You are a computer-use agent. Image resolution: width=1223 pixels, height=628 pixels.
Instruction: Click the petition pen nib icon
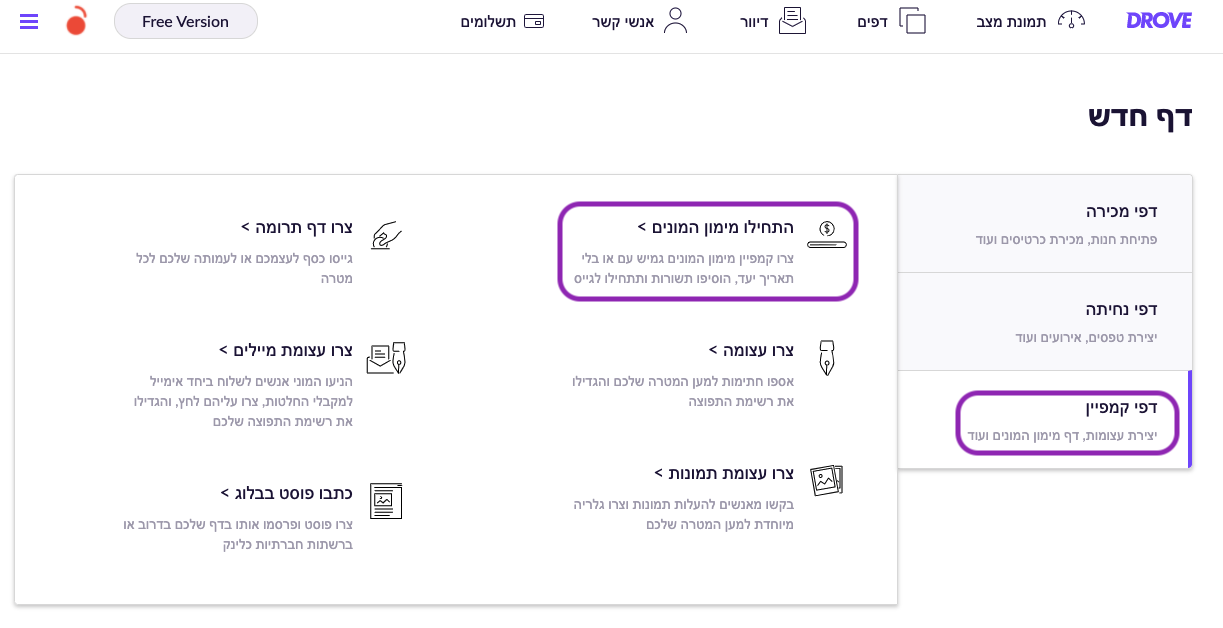[827, 357]
